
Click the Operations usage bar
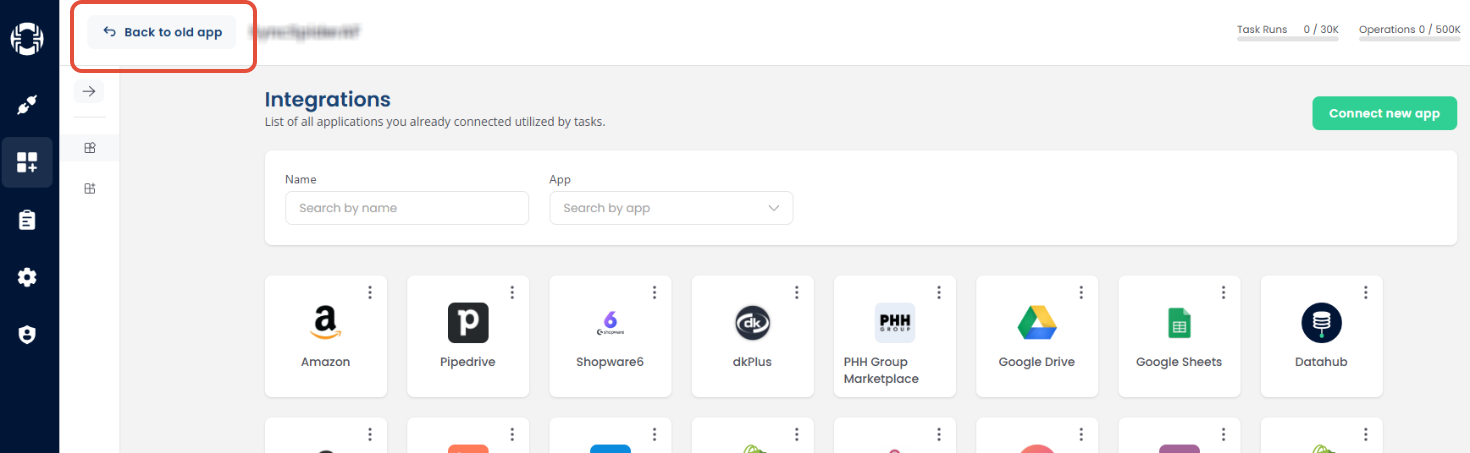click(x=1410, y=38)
